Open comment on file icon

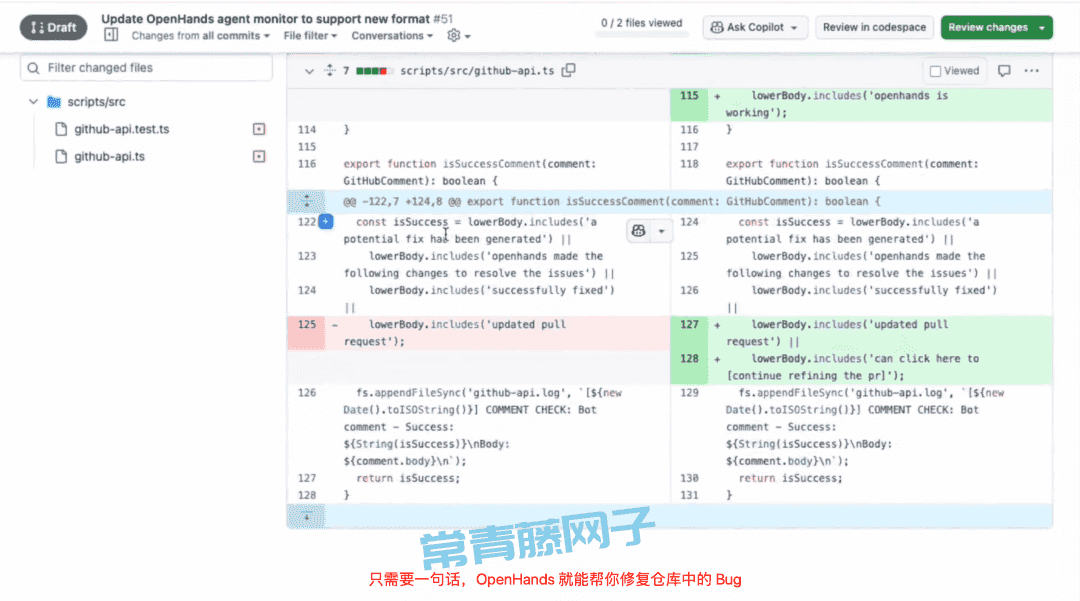[x=1004, y=71]
